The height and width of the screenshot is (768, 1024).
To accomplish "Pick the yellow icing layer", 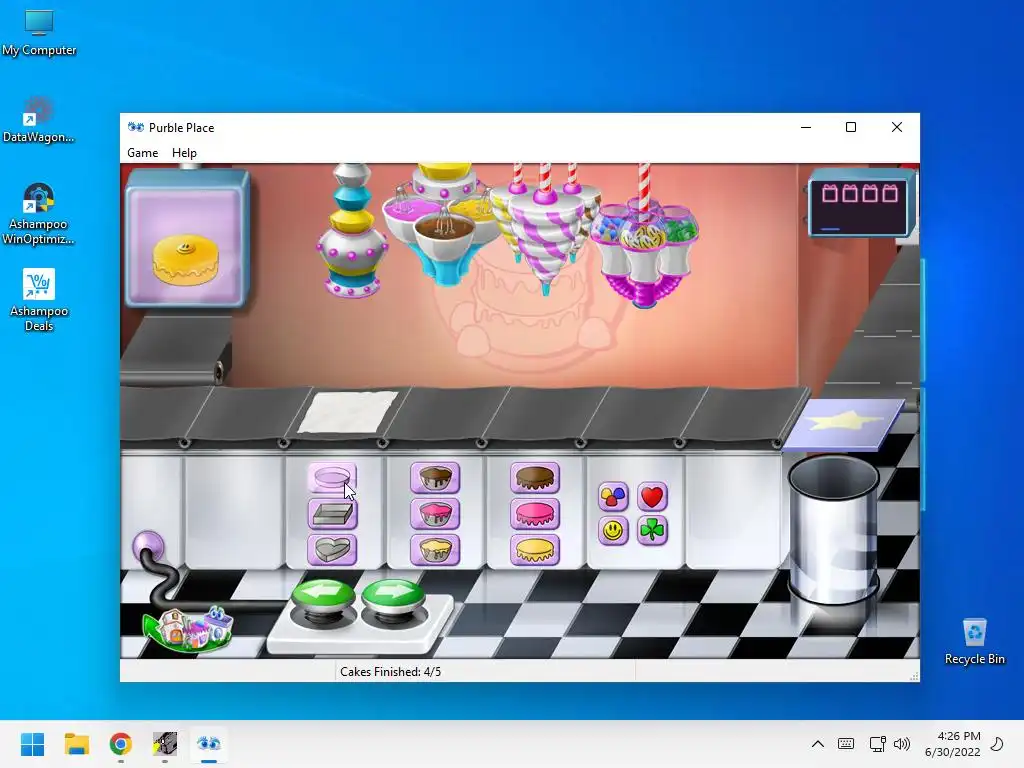I will [535, 550].
